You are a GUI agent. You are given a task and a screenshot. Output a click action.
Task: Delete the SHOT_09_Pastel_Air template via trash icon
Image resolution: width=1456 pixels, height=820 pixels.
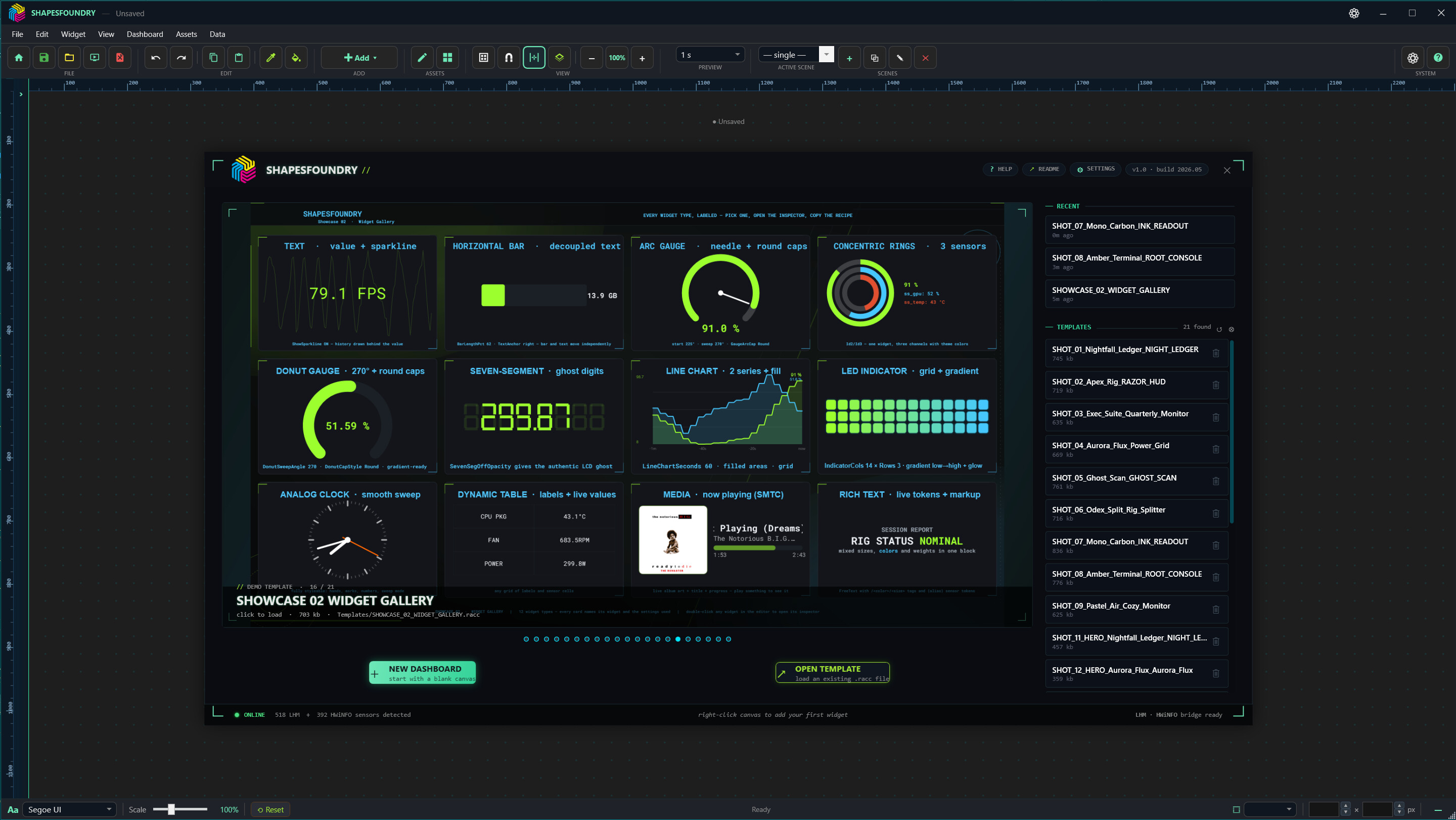(x=1216, y=610)
